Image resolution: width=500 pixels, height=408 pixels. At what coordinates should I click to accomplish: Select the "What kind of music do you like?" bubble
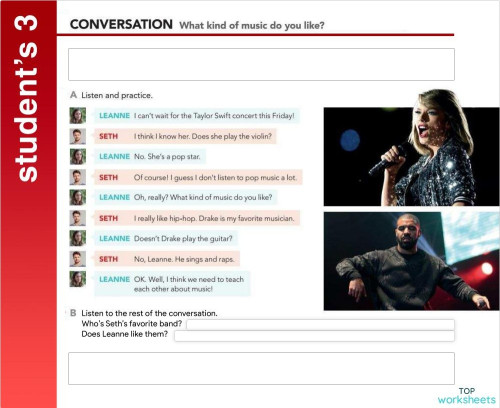pos(186,197)
